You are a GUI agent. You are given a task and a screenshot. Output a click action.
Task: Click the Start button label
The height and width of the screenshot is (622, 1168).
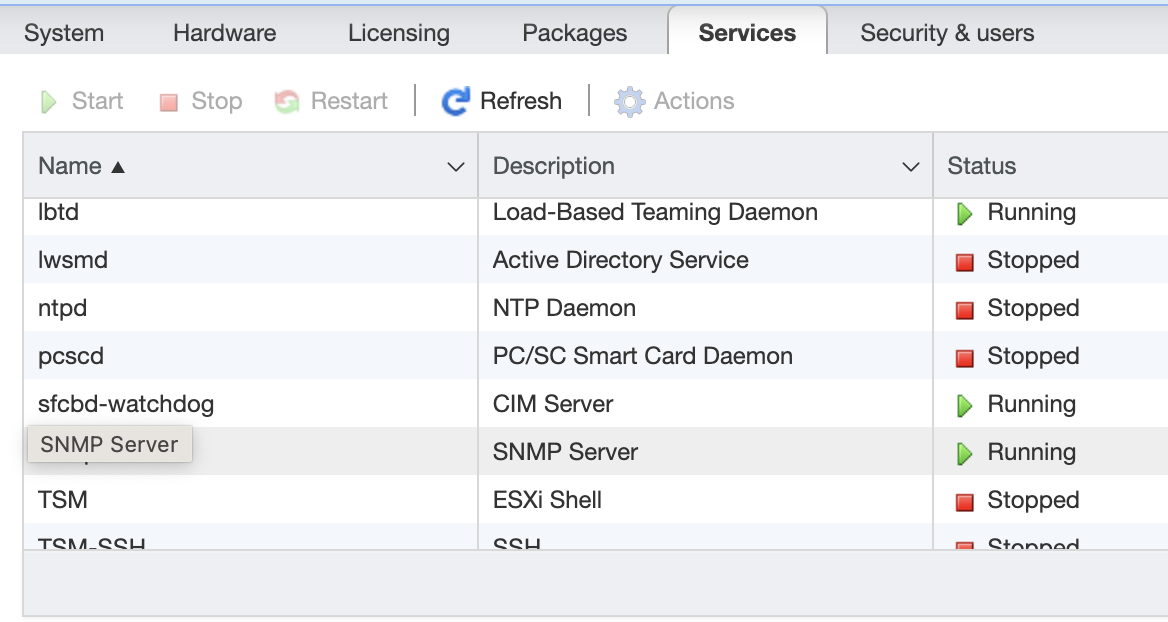98,101
